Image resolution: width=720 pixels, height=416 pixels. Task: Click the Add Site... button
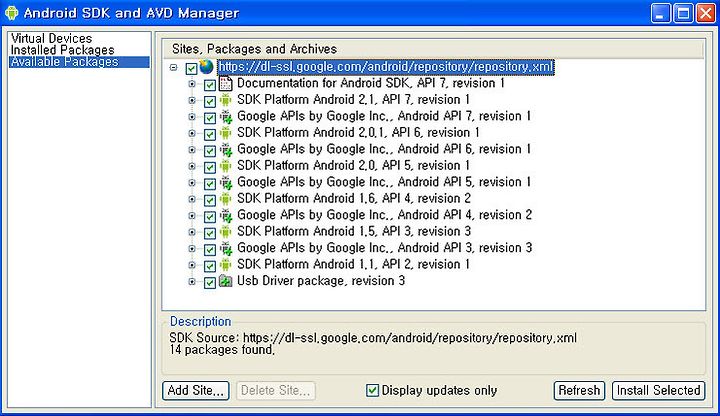click(x=196, y=390)
